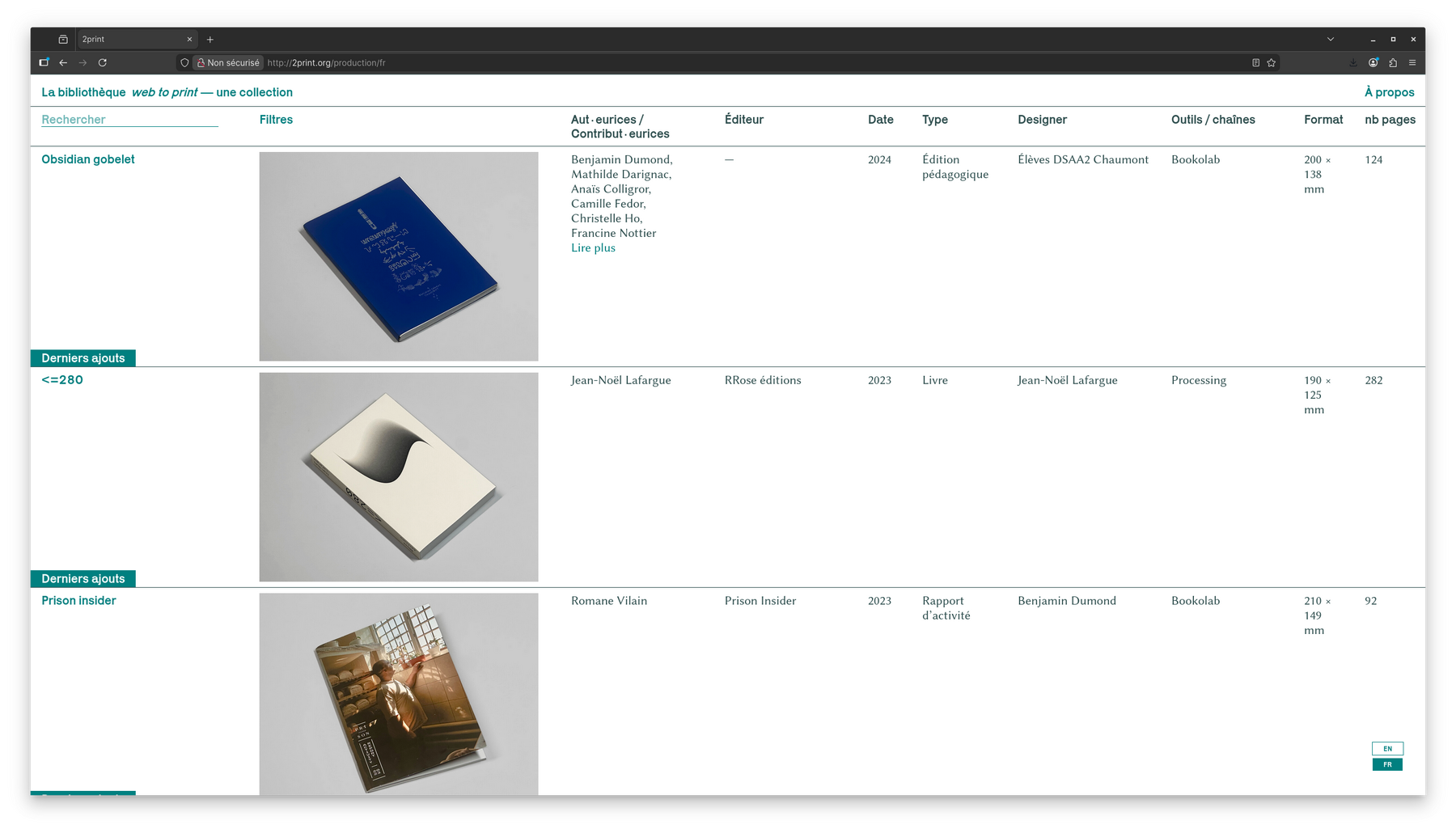The height and width of the screenshot is (829, 1456).
Task: Sort by the Outils / chaînes column header
Action: tap(1213, 120)
